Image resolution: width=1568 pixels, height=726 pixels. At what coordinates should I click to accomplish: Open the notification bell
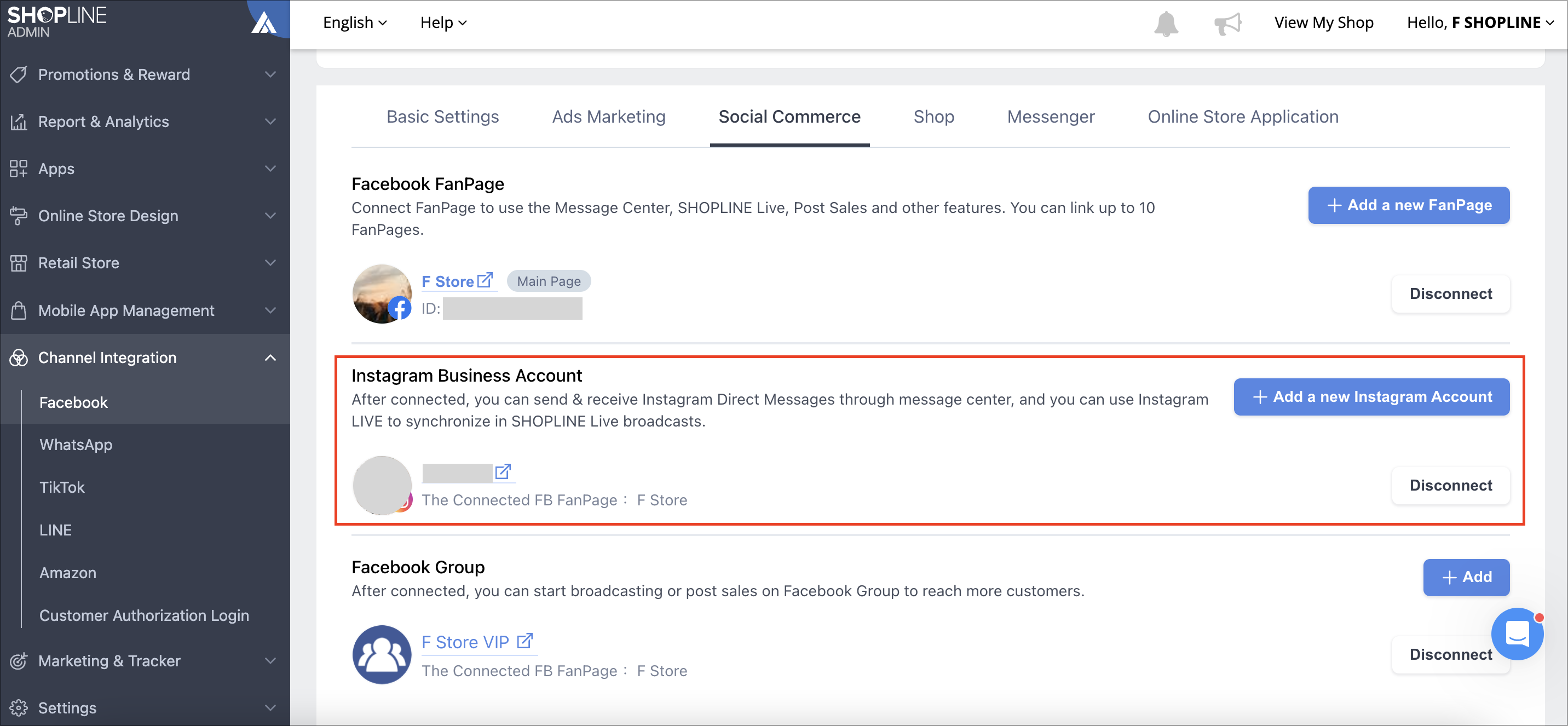[x=1166, y=23]
